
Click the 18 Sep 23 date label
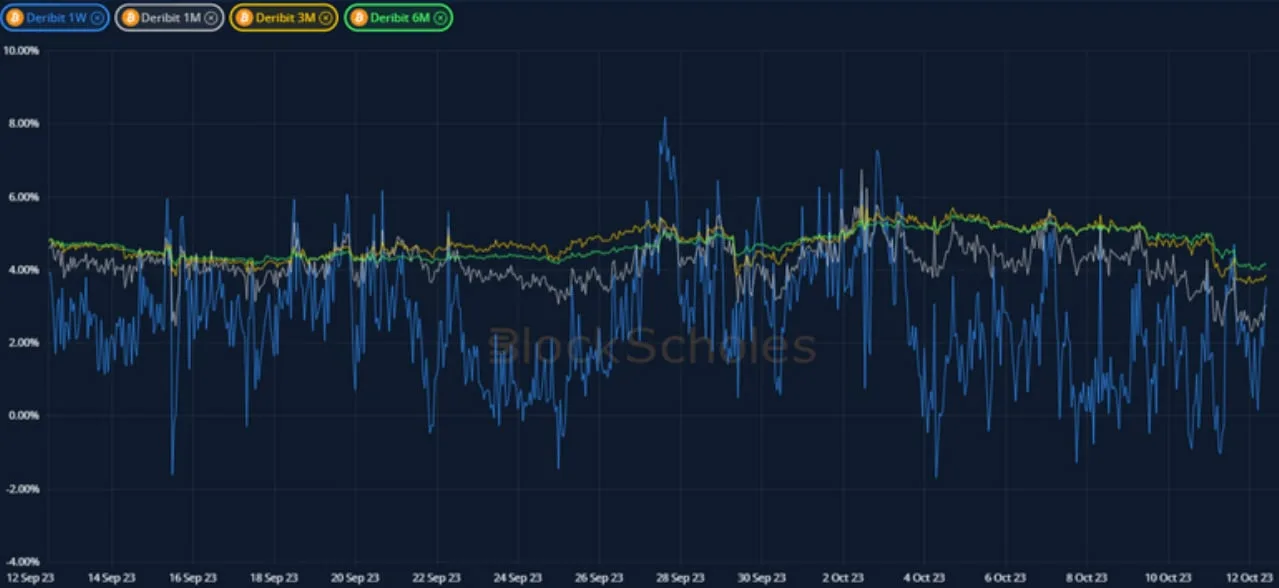click(x=274, y=577)
